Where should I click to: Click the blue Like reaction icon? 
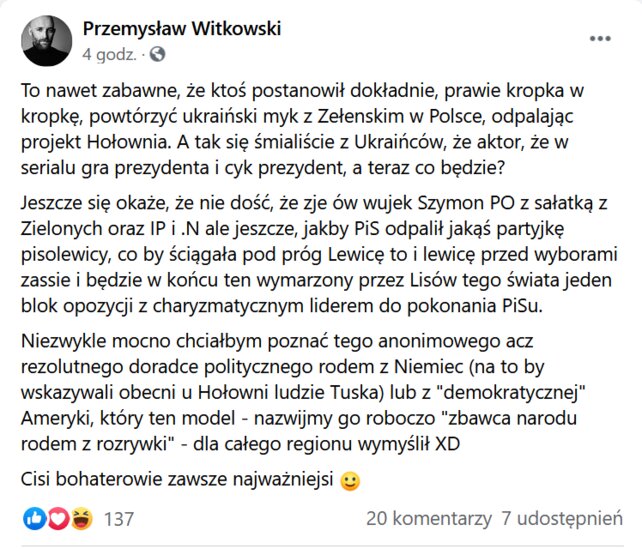tap(34, 519)
